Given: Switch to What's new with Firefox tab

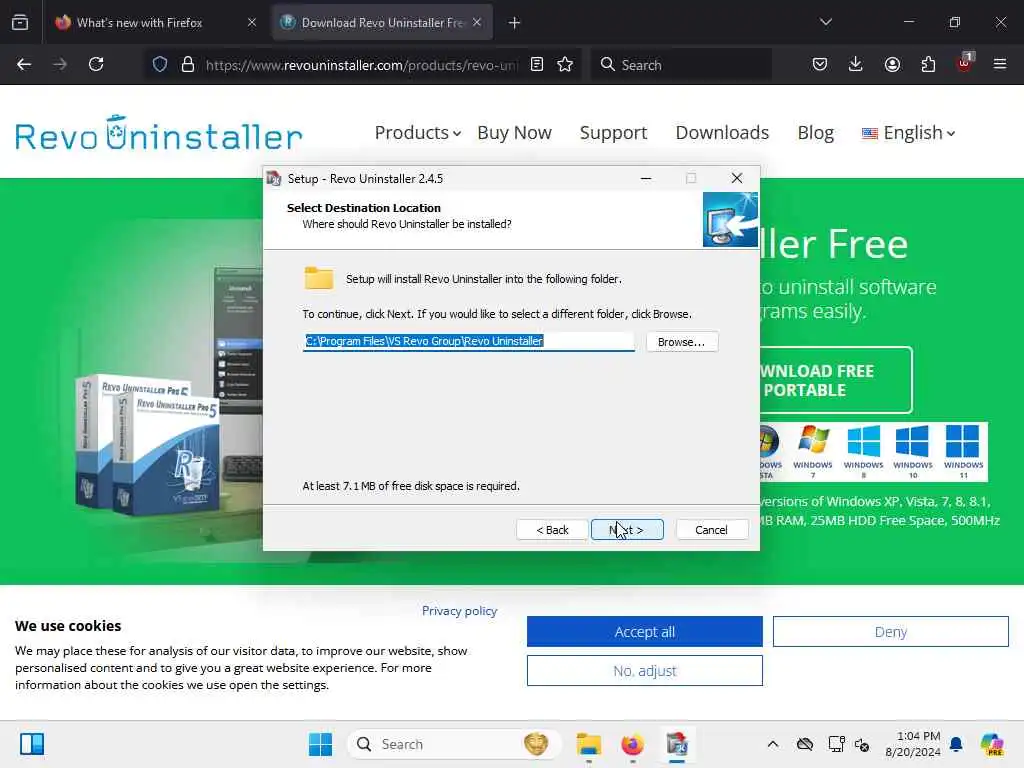Looking at the screenshot, I should click(x=140, y=22).
